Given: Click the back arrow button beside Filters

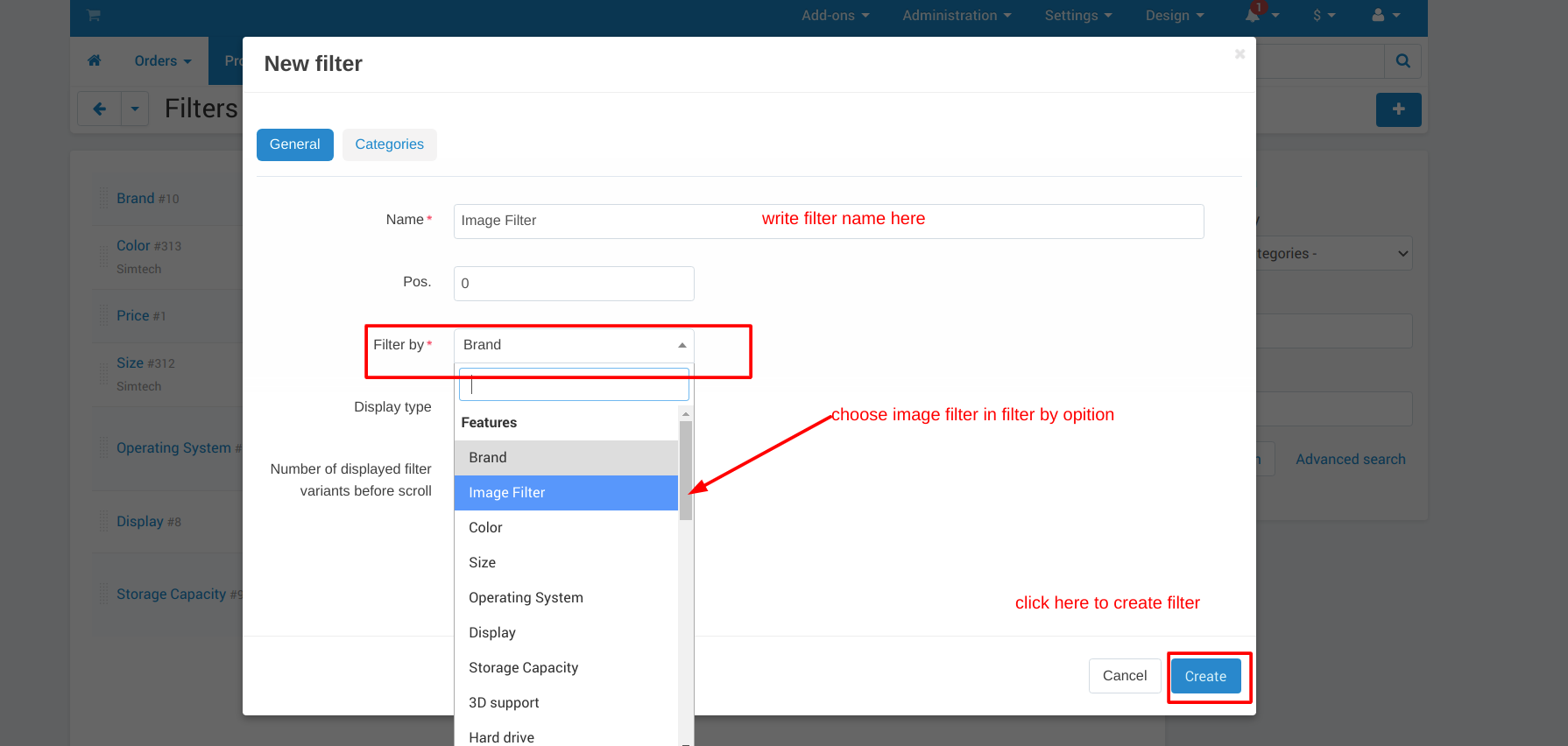Looking at the screenshot, I should 100,109.
